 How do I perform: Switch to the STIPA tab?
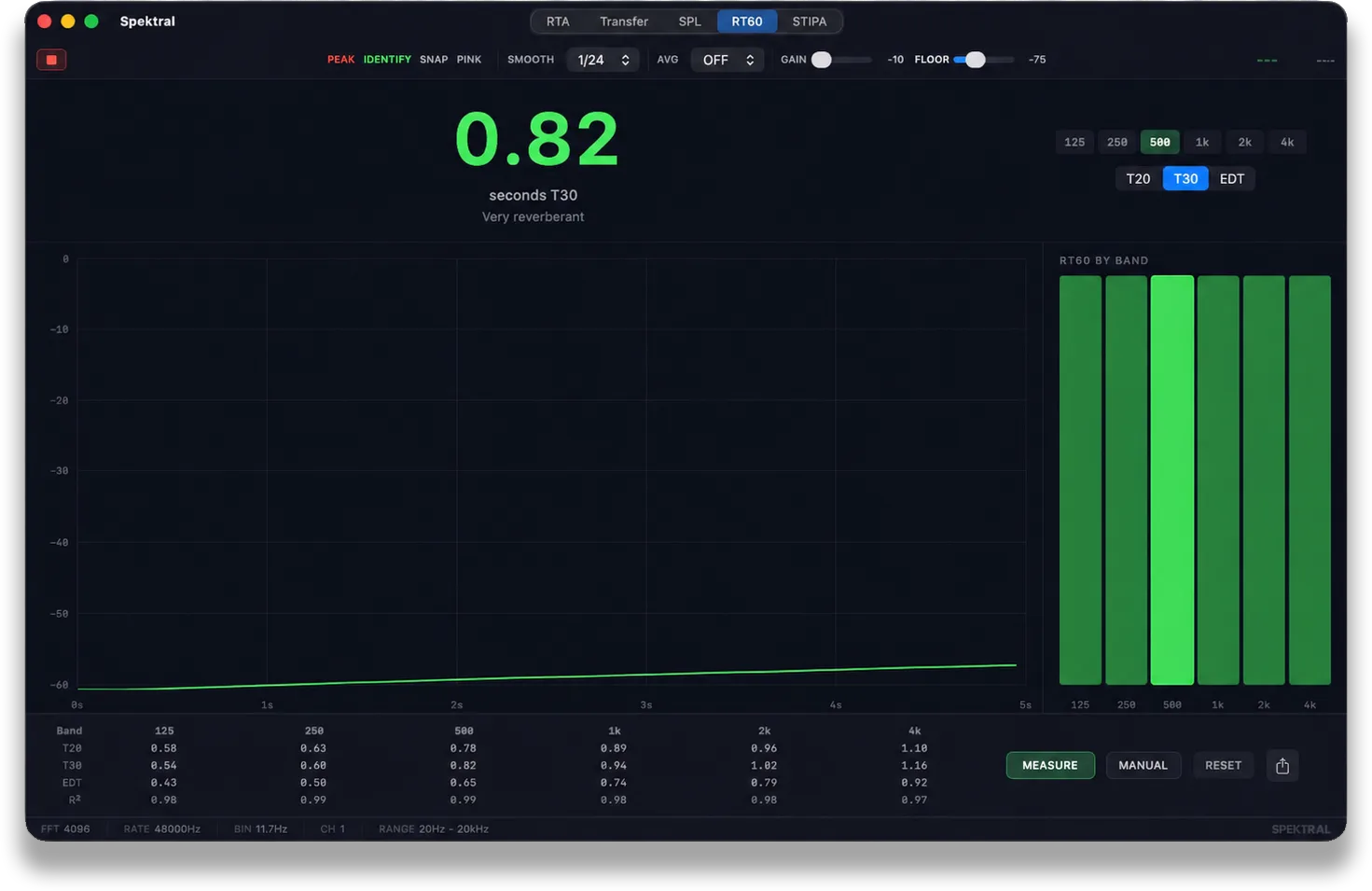tap(810, 21)
